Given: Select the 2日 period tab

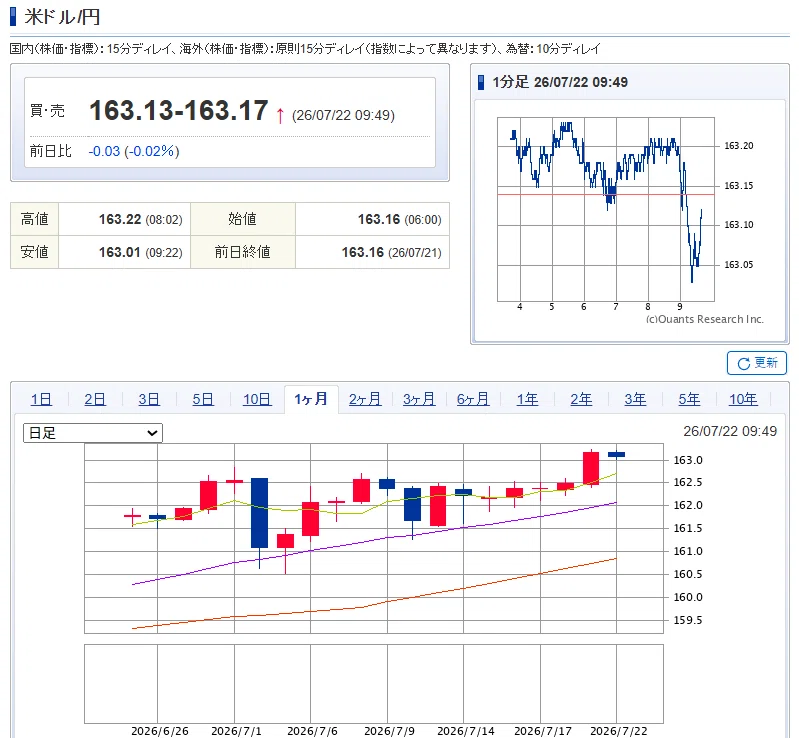Looking at the screenshot, I should (95, 399).
